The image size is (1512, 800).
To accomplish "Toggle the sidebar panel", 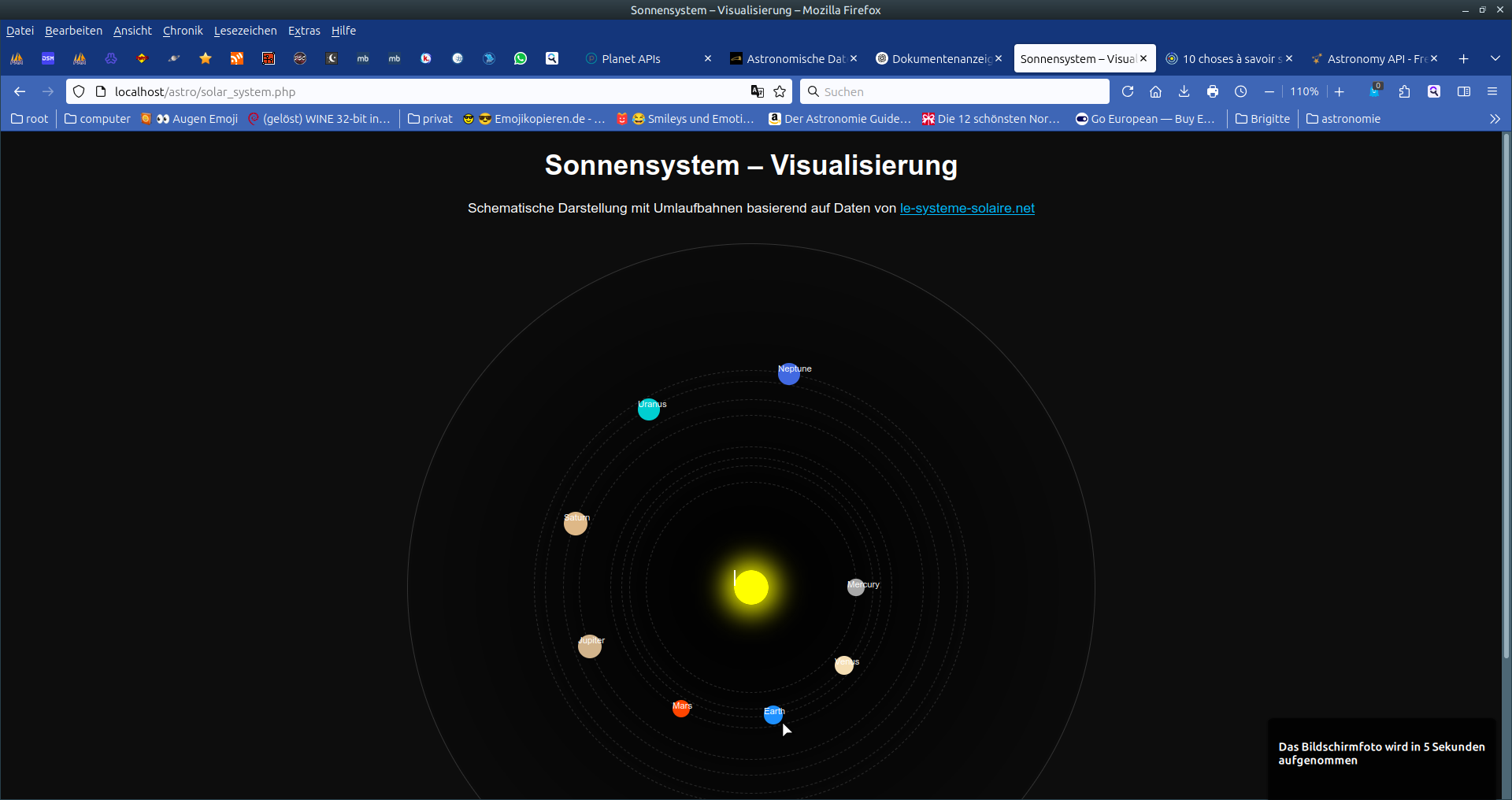I will tap(1464, 91).
